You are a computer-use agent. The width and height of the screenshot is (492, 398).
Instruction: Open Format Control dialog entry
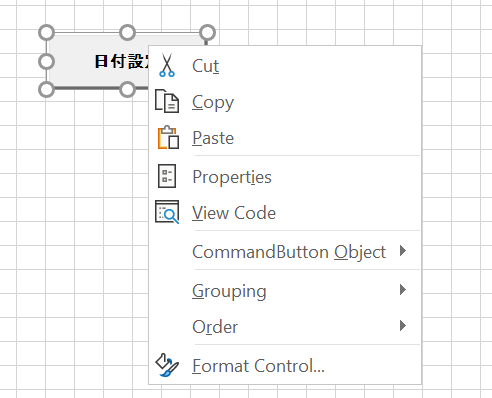285,365
